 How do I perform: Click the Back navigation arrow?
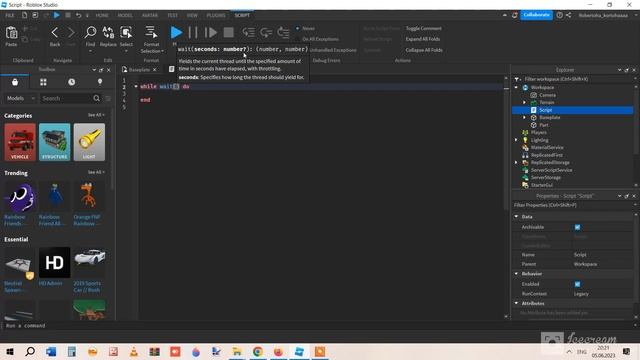(x=55, y=33)
